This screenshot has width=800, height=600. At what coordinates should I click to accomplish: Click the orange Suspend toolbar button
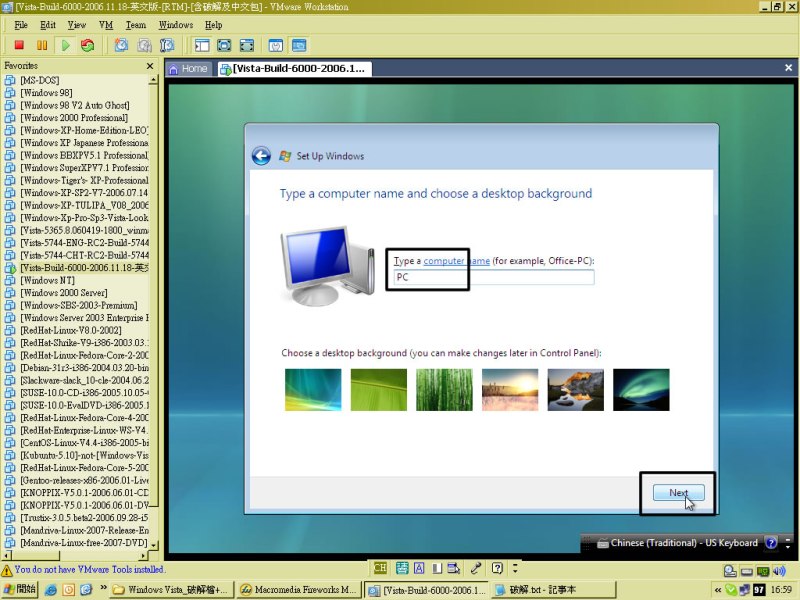(42, 45)
